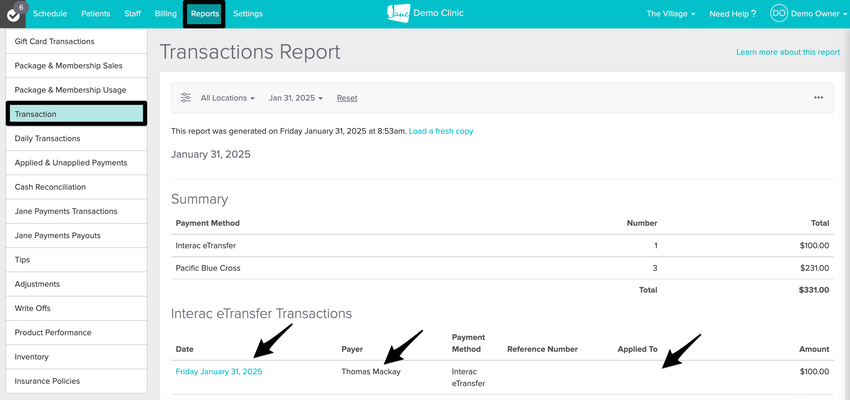Open the Demo Owner account menu

(x=818, y=14)
